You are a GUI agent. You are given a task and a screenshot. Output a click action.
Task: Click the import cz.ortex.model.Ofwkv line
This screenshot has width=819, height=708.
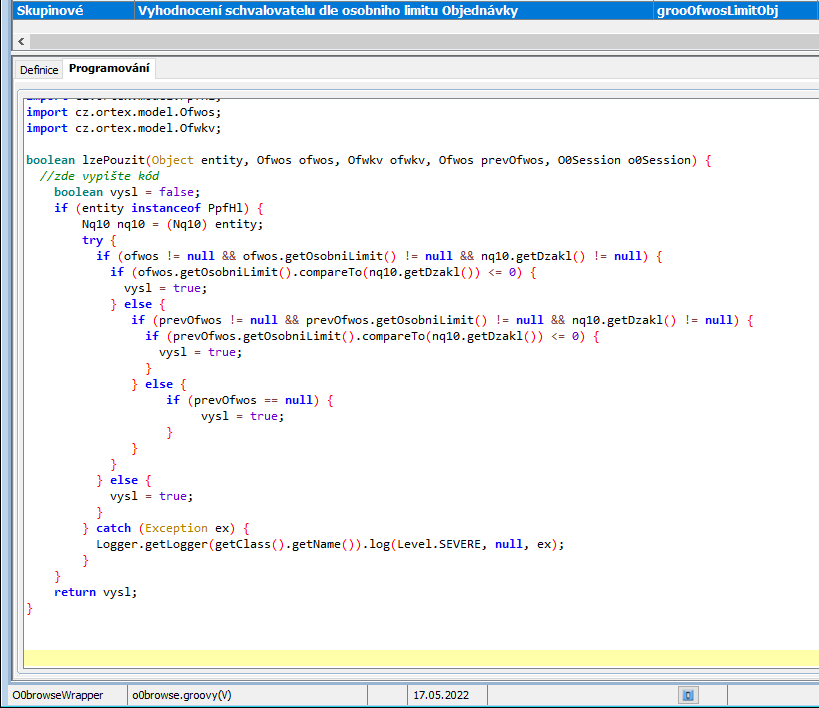click(x=123, y=128)
